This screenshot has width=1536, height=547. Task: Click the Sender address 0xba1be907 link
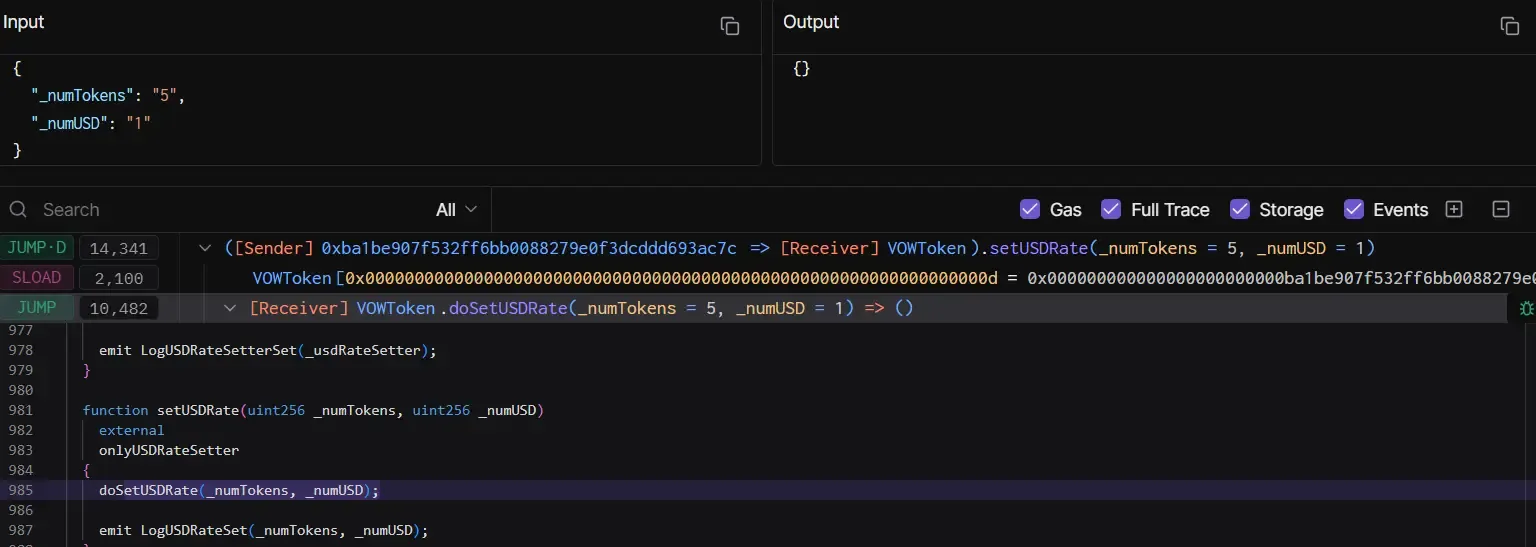529,248
